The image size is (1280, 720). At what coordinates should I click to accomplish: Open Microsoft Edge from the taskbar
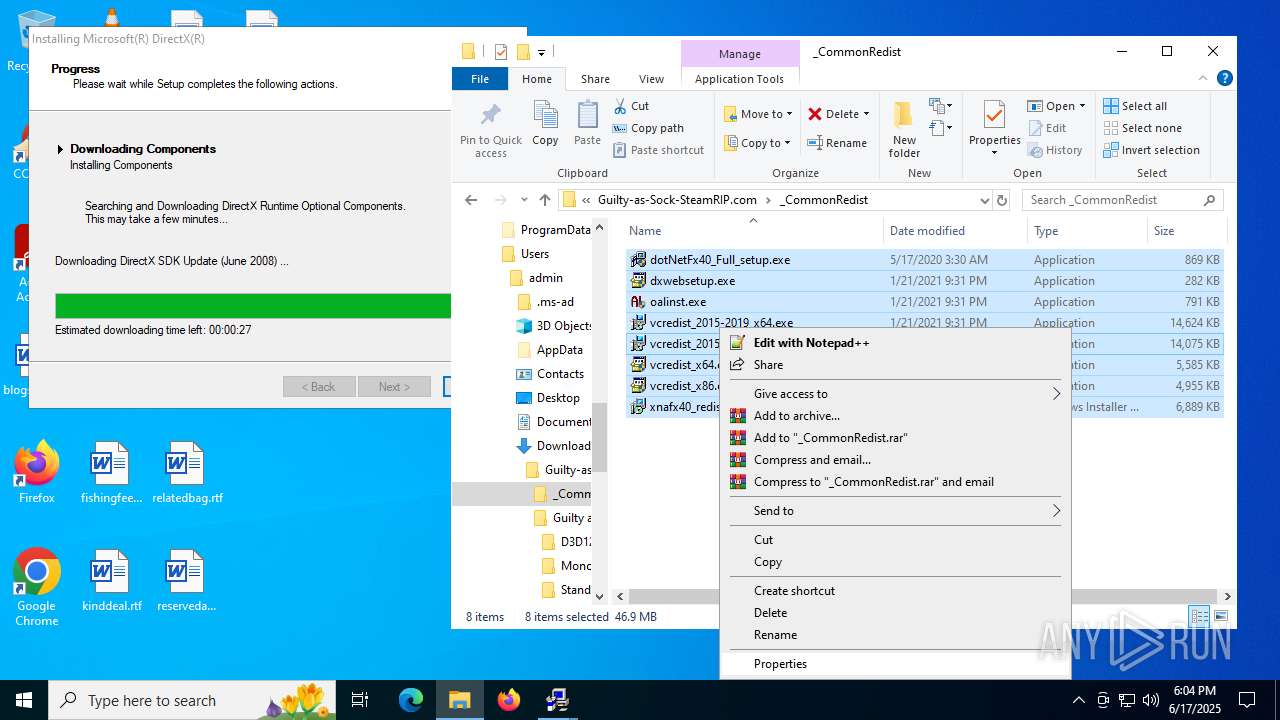[411, 700]
